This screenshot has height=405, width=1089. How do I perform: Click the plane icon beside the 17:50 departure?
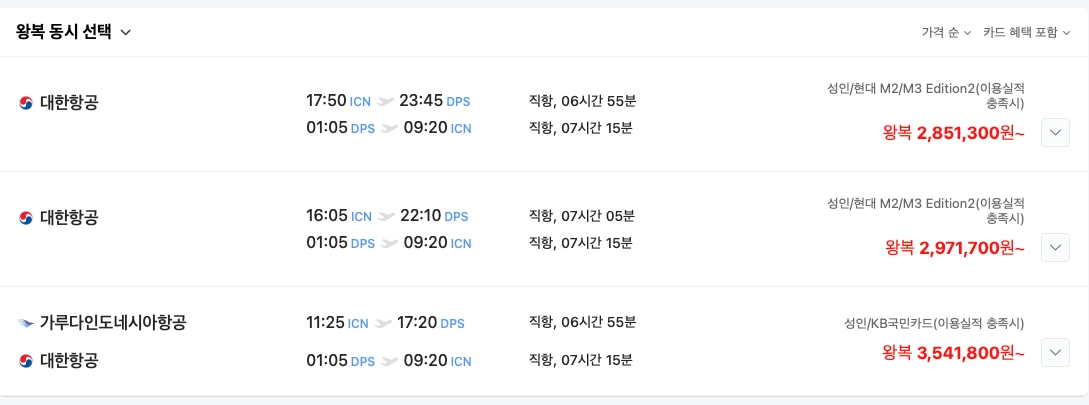click(x=386, y=101)
